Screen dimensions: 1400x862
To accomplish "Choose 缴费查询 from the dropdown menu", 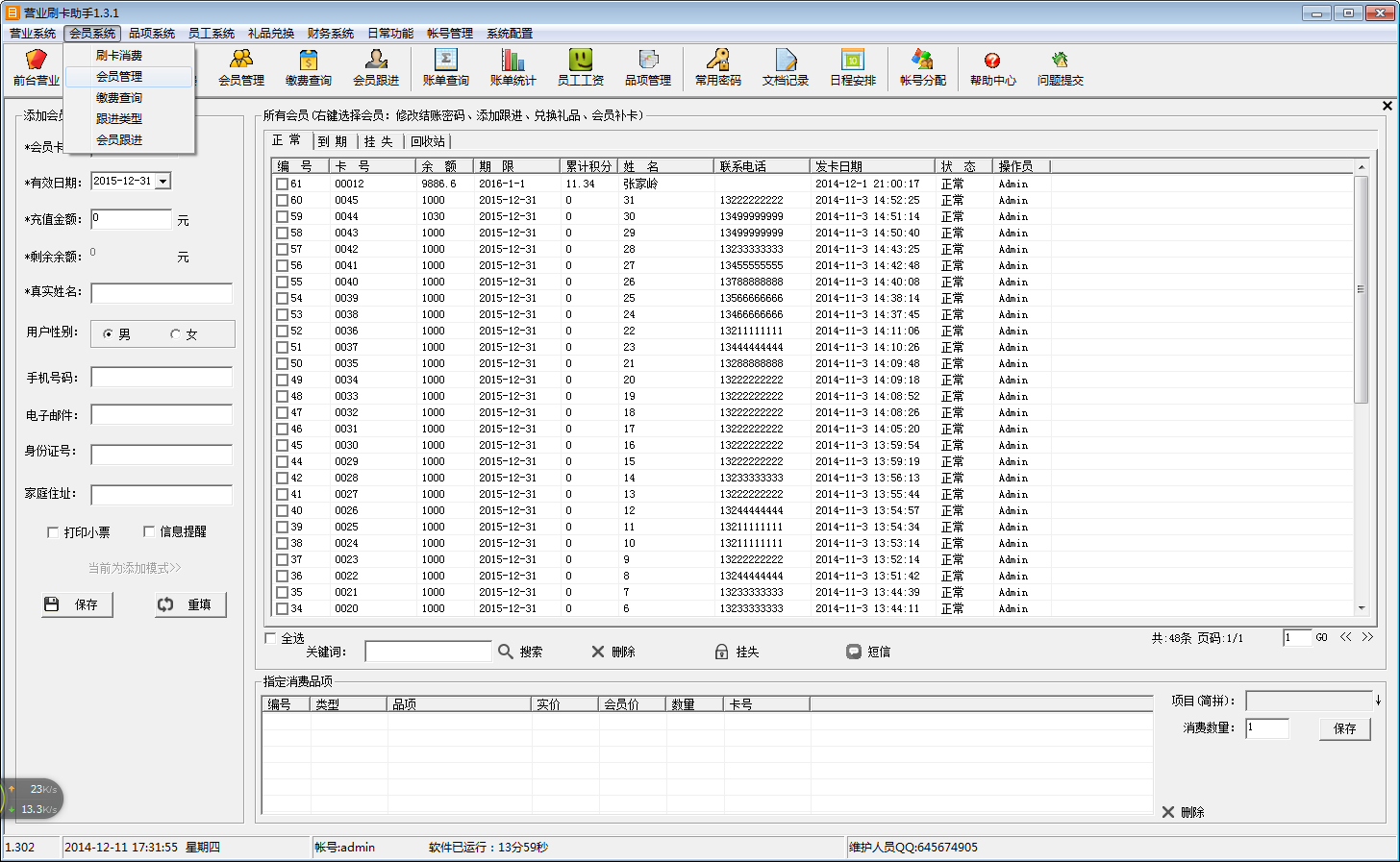I will [119, 97].
